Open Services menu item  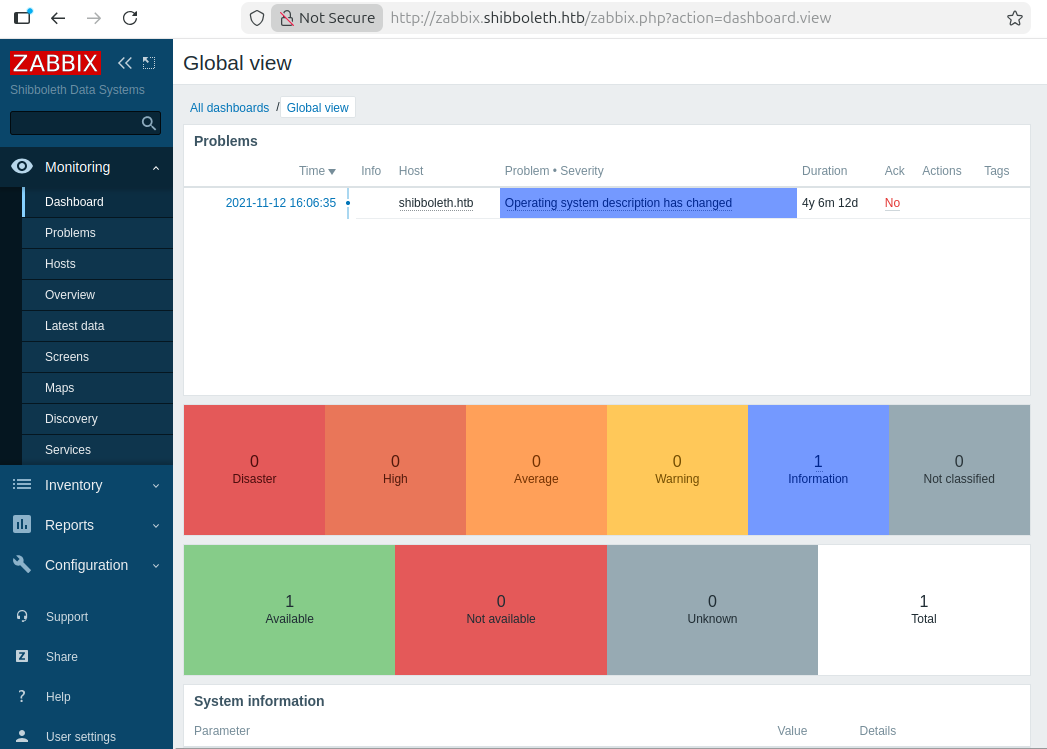tap(97, 450)
